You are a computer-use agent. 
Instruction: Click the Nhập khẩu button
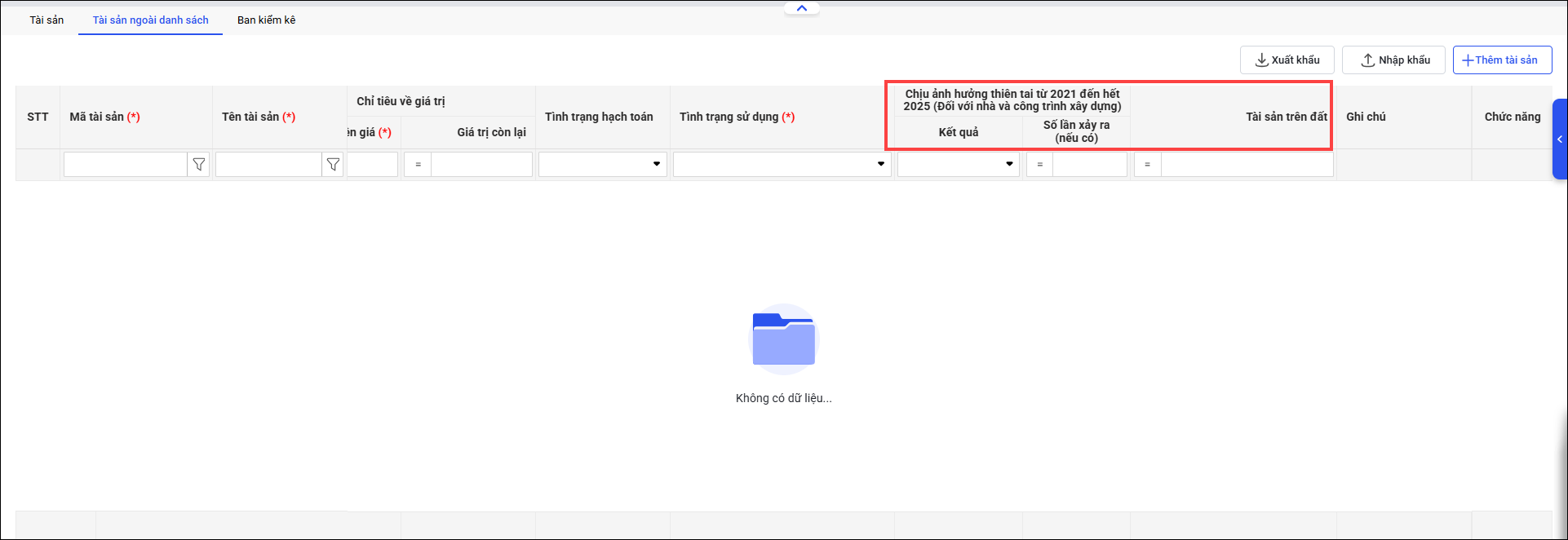[1393, 60]
